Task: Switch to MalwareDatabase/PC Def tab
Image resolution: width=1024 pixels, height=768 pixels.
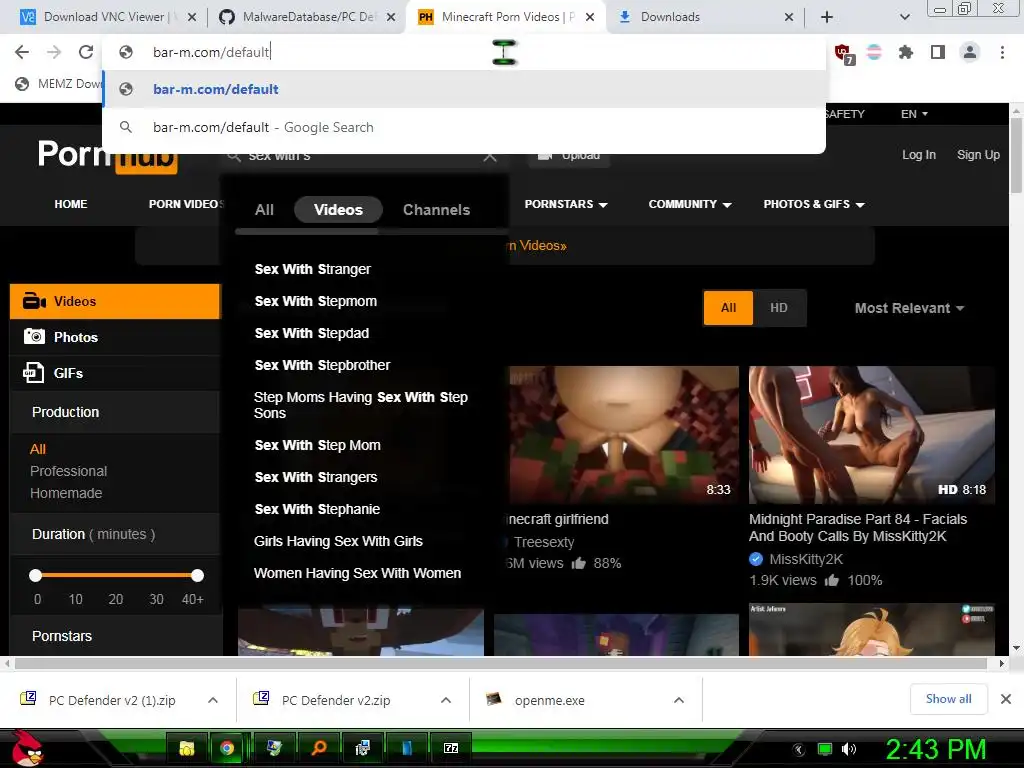Action: (x=307, y=17)
